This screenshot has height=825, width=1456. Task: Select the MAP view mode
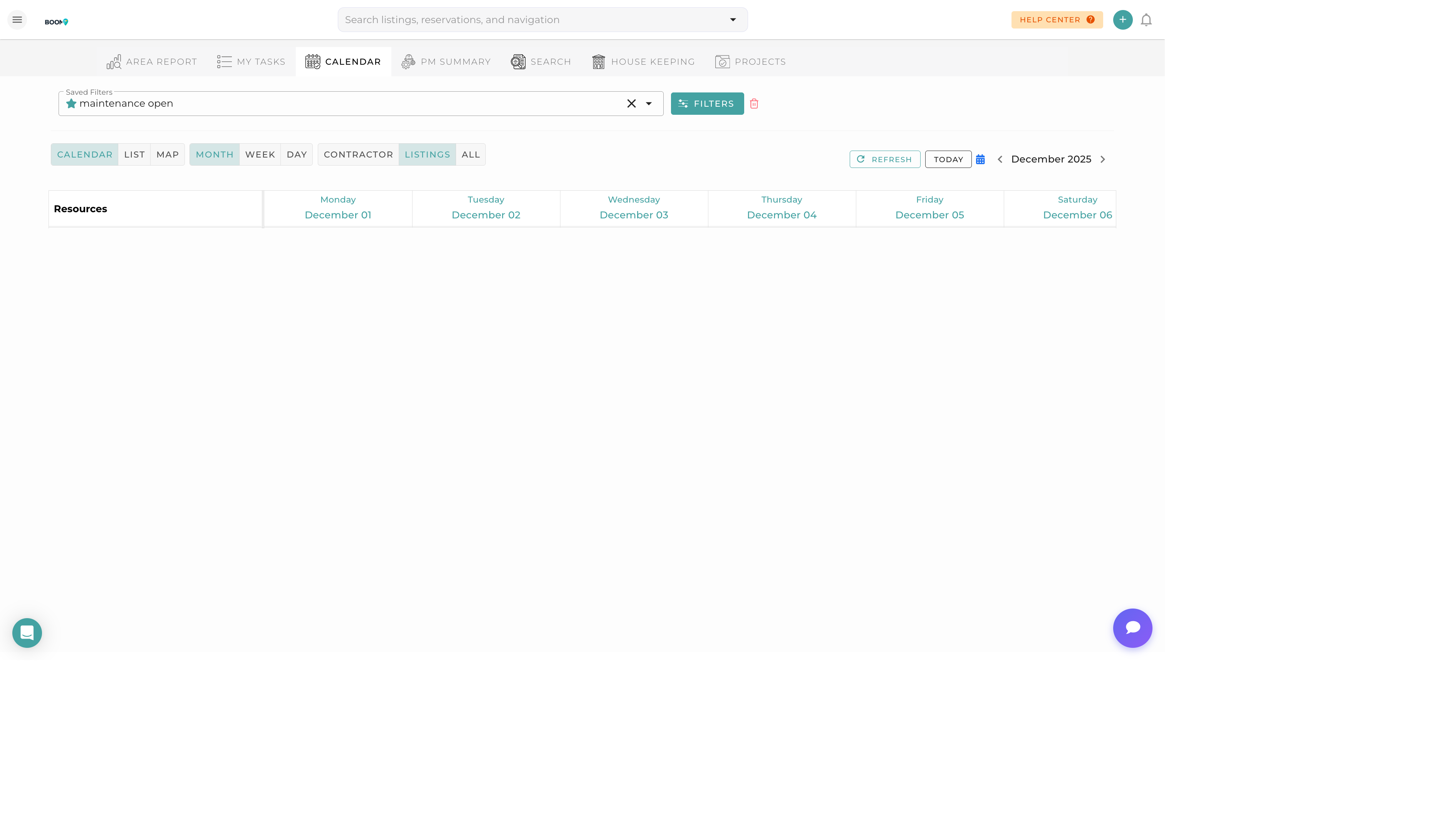point(167,154)
